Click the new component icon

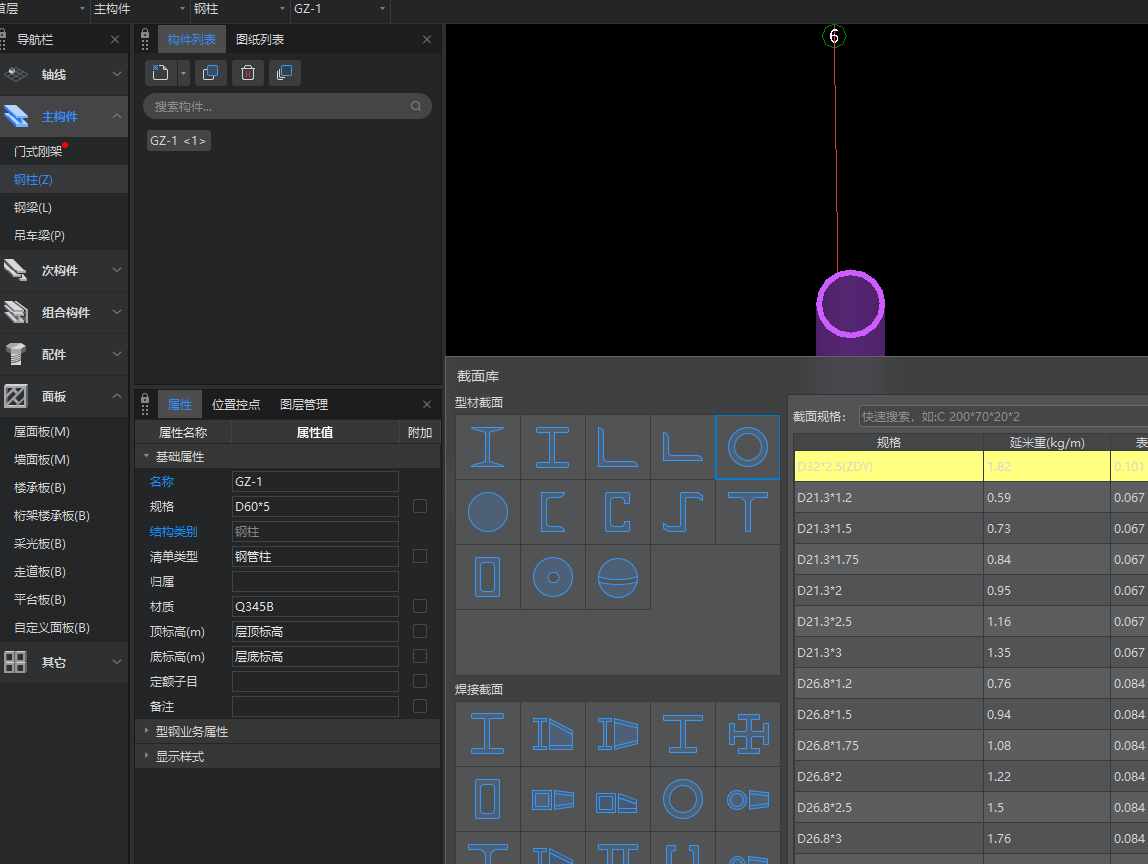coord(160,72)
